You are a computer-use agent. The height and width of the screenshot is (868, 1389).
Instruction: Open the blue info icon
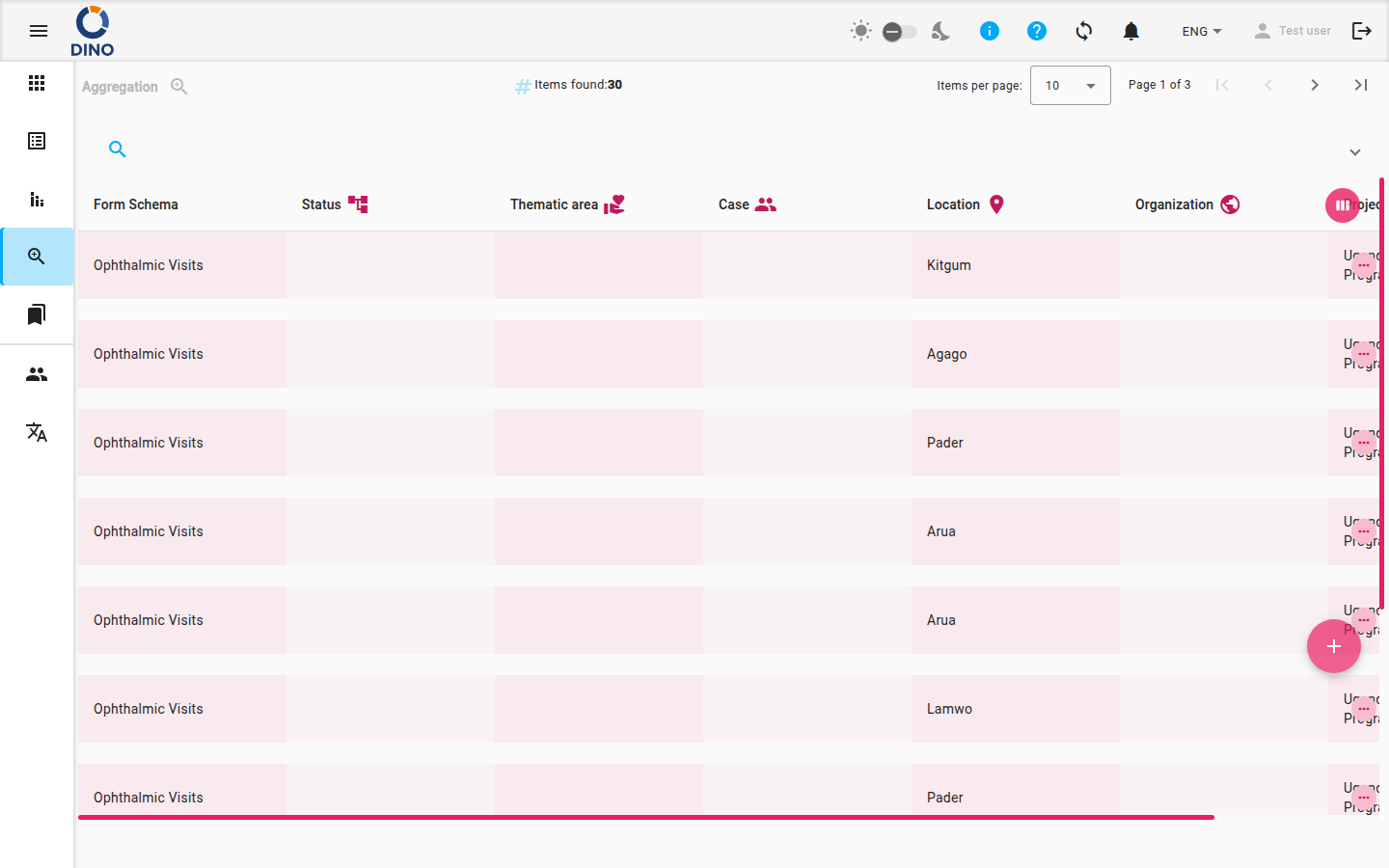click(x=990, y=31)
